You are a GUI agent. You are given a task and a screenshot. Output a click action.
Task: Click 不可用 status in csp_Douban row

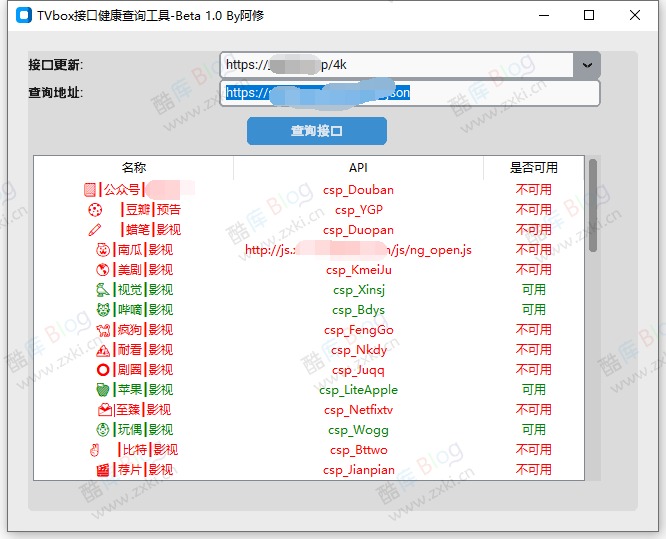click(x=534, y=189)
